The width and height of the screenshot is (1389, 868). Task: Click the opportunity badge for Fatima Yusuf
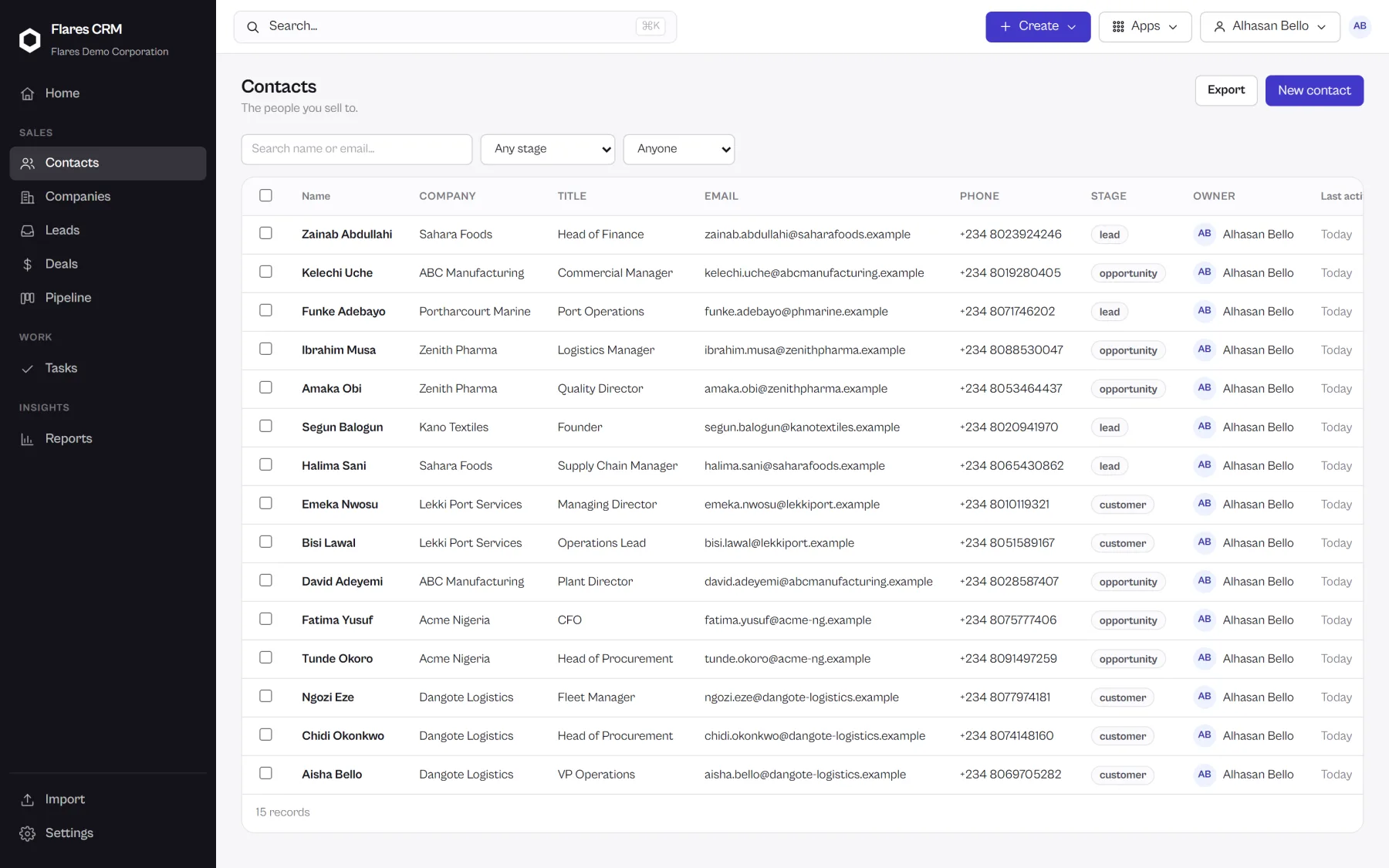[x=1128, y=620]
